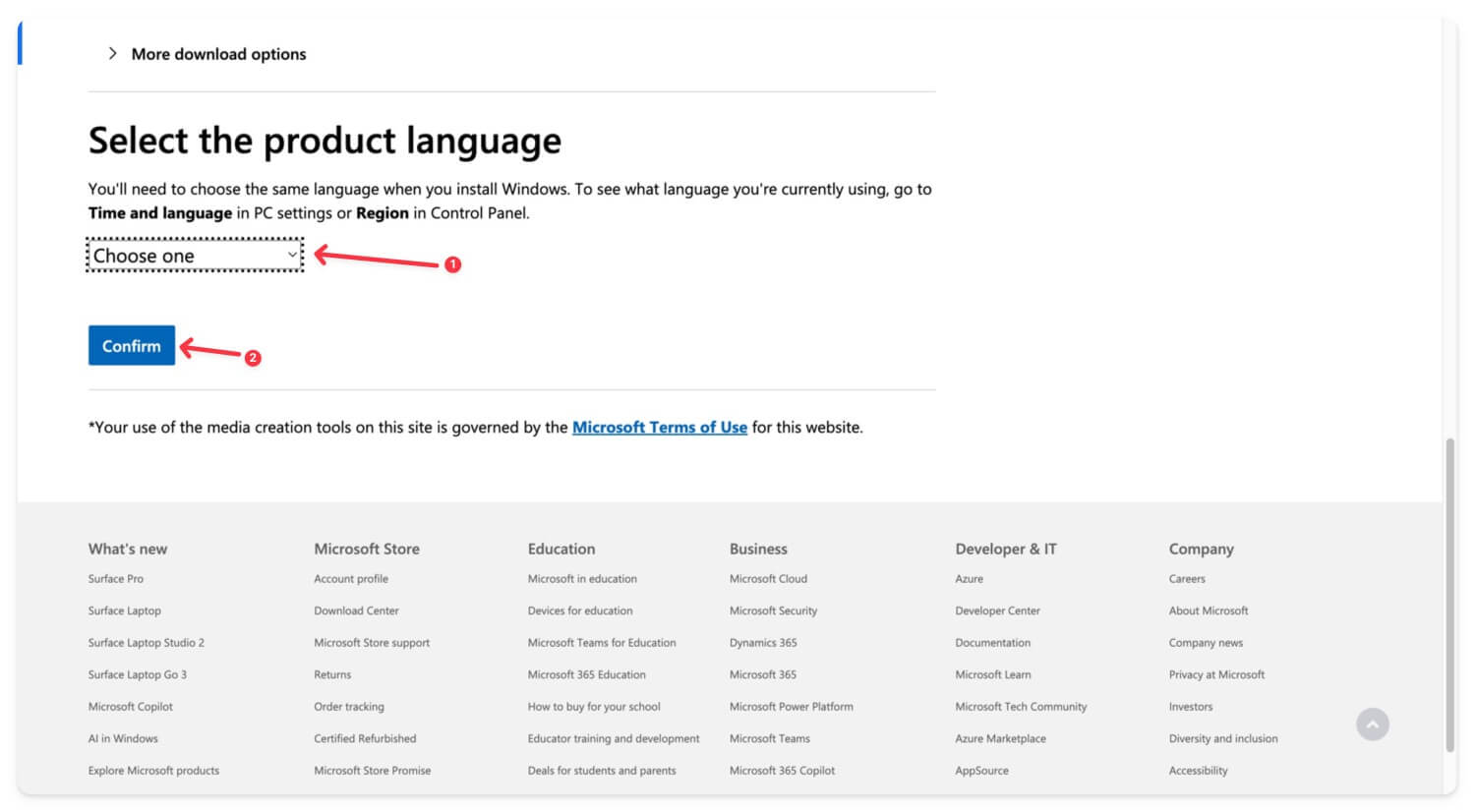Open AppSource link

tap(981, 771)
